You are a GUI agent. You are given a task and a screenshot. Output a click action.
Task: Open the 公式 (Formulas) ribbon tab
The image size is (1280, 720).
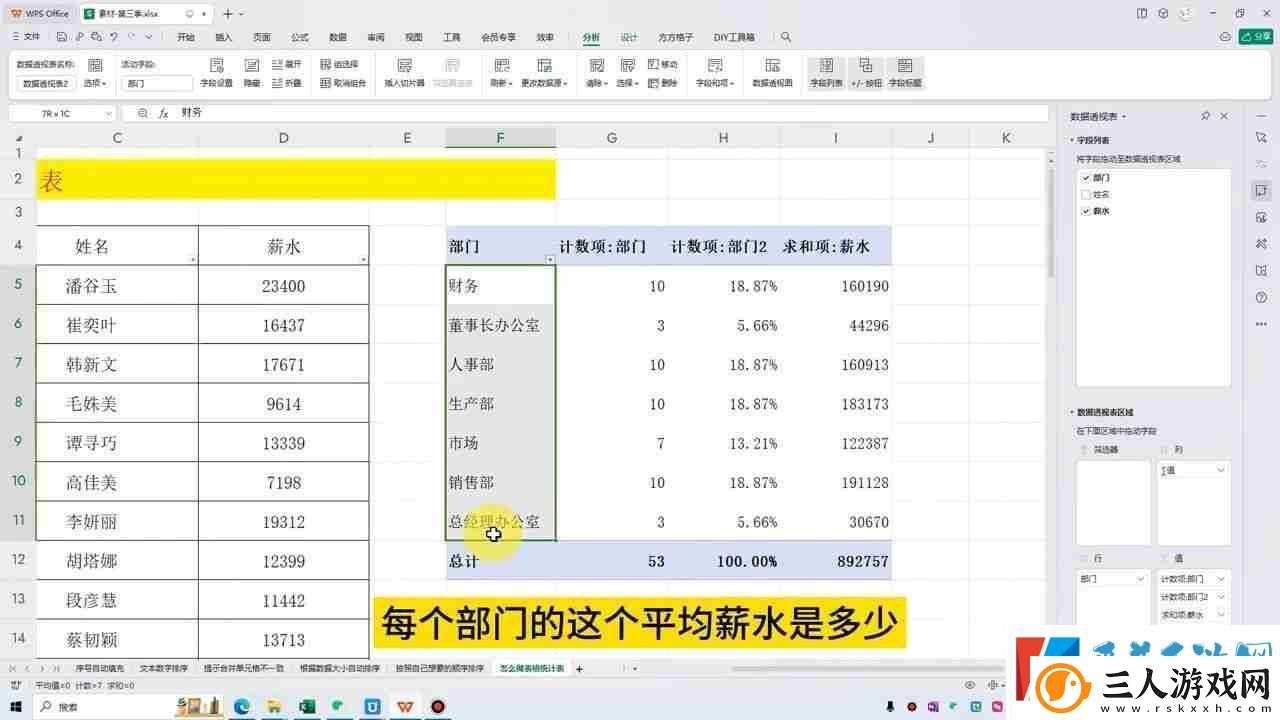pos(300,37)
